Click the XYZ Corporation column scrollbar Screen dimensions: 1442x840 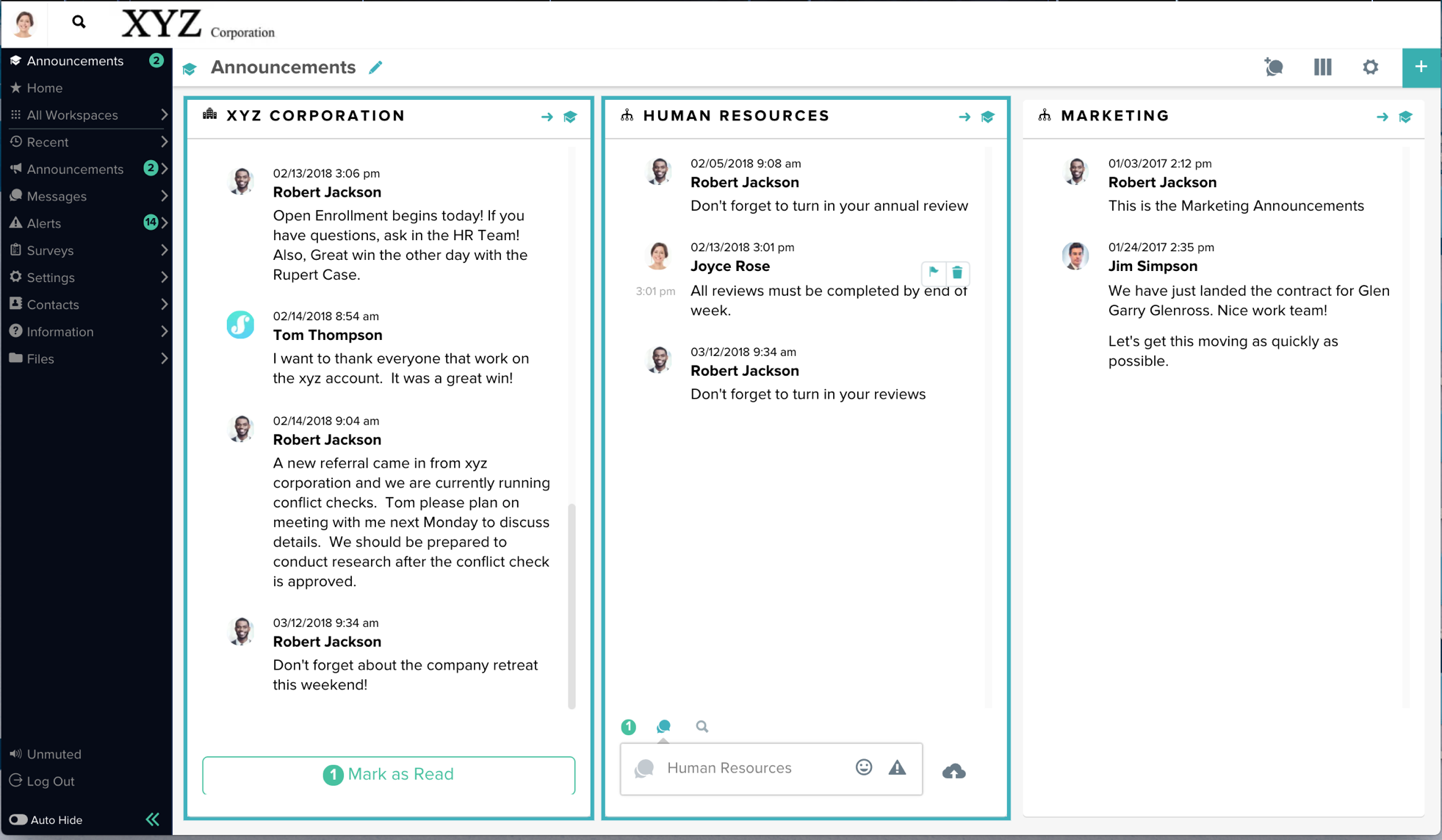coord(572,606)
